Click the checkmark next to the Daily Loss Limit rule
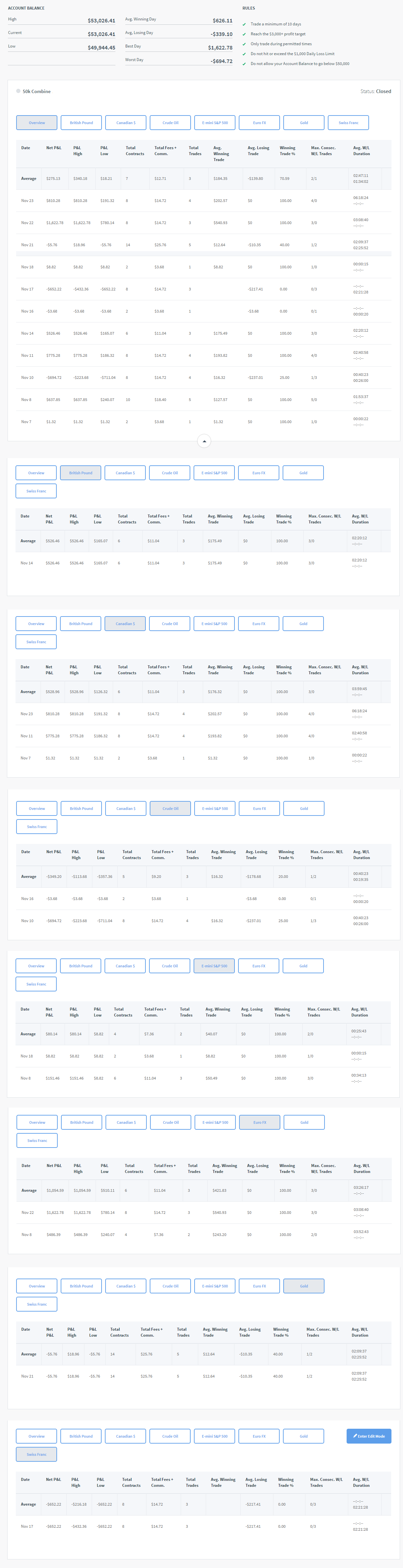Viewport: 403px width, 1568px height. pyautogui.click(x=244, y=53)
